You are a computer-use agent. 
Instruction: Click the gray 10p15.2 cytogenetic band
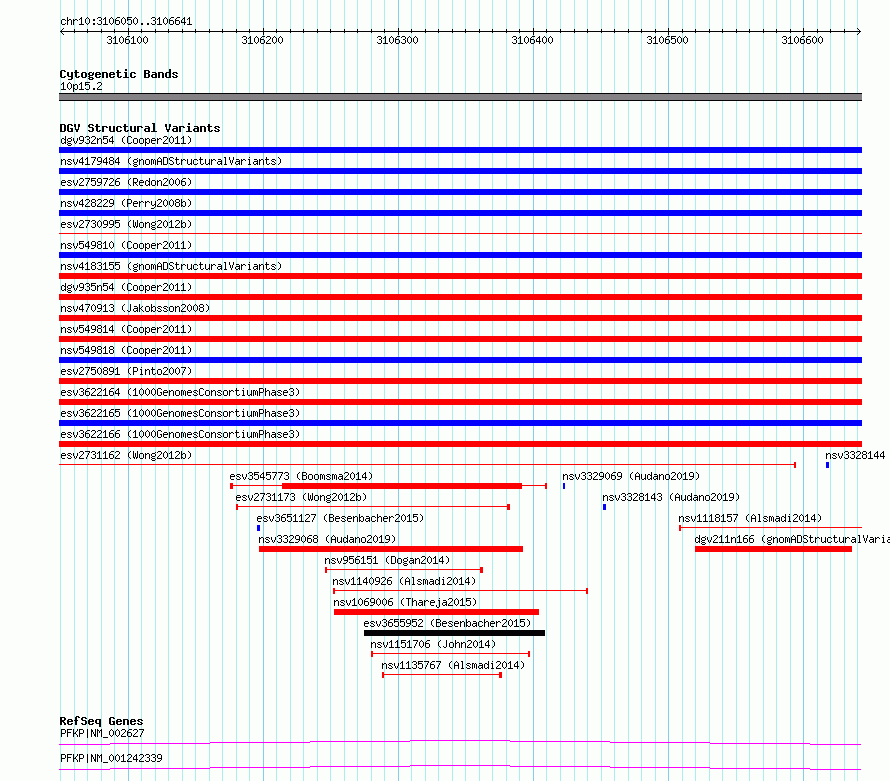(460, 97)
